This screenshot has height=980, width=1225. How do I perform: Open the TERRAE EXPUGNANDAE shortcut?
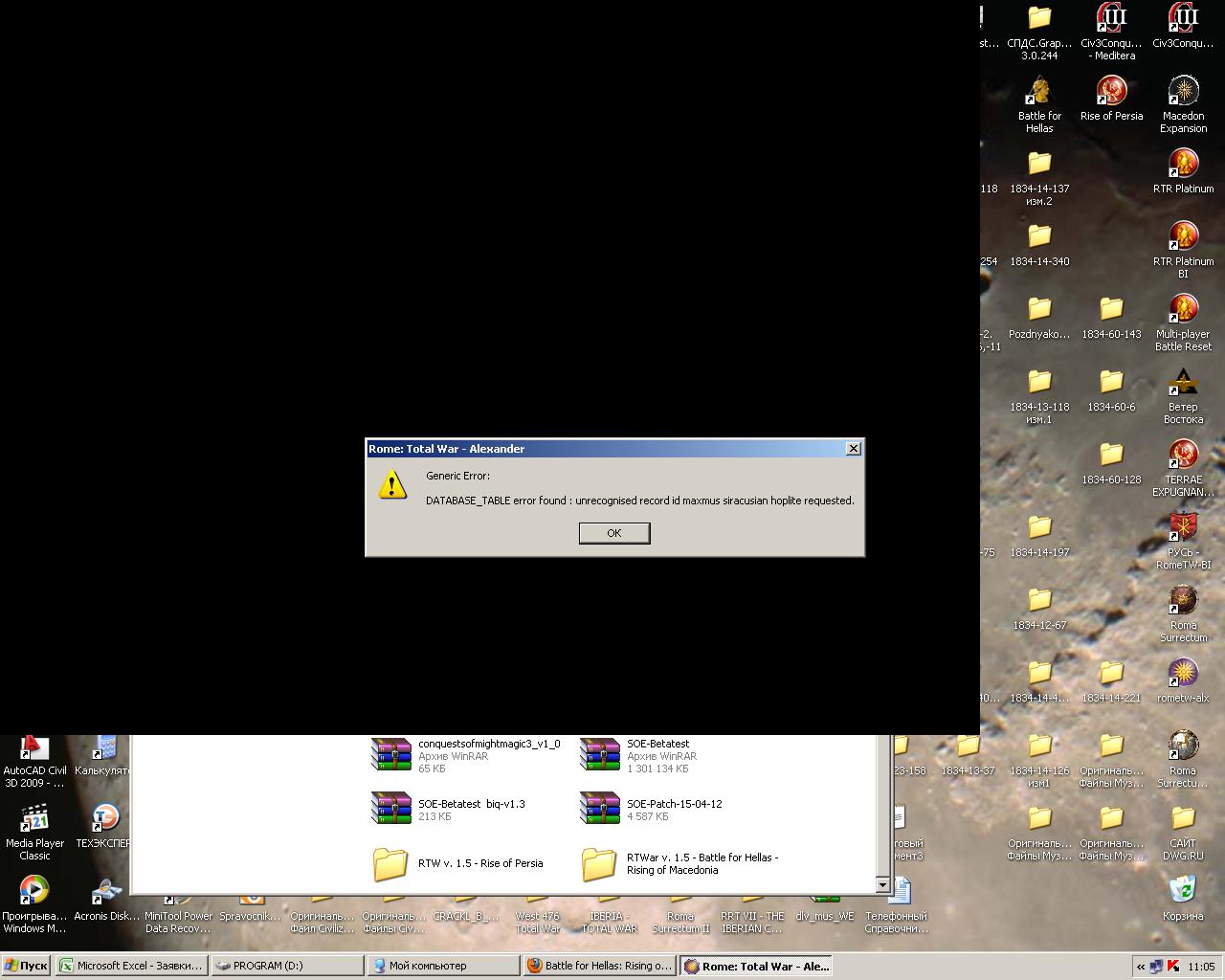pyautogui.click(x=1184, y=468)
